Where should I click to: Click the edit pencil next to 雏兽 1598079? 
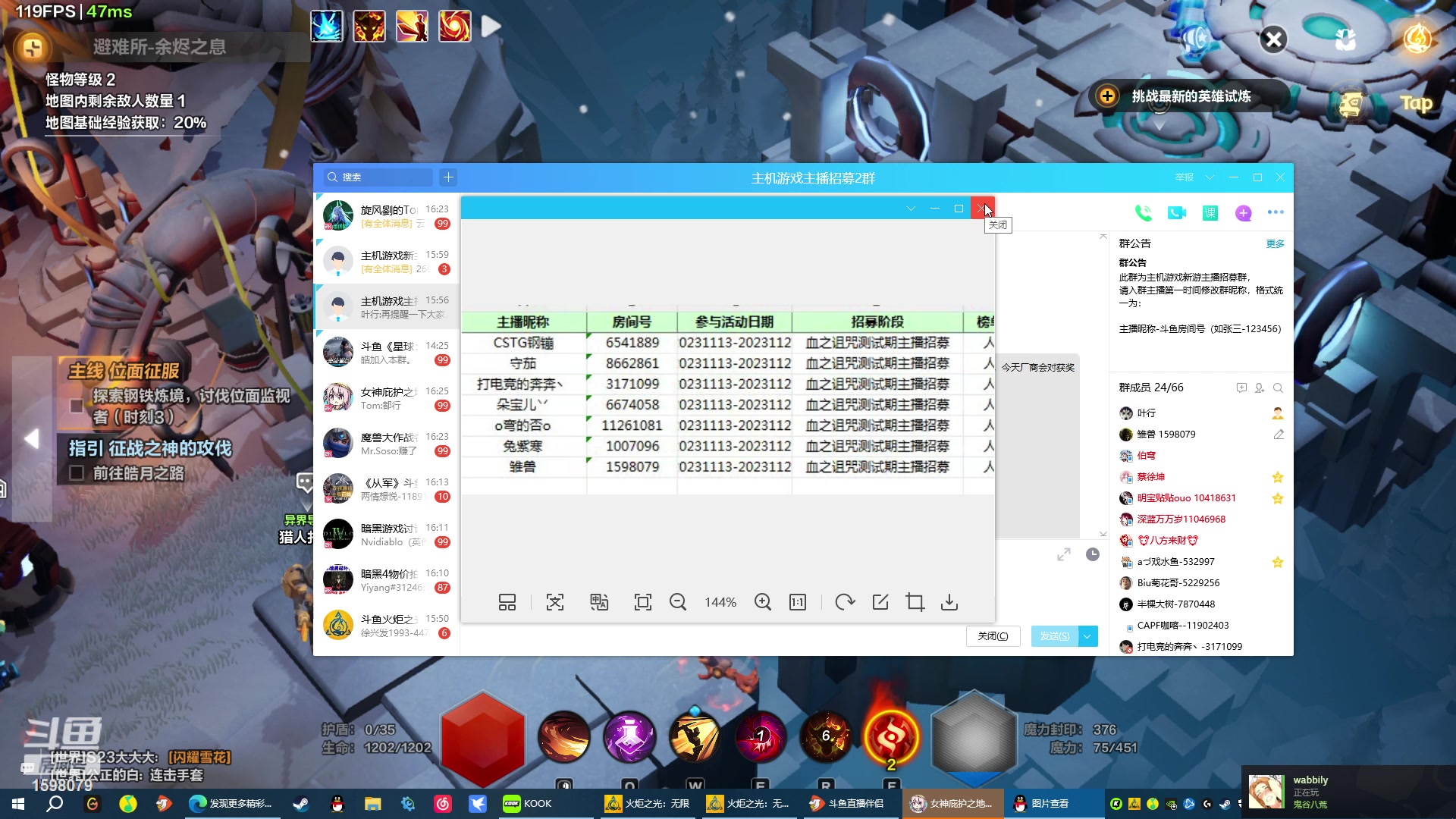[1279, 435]
